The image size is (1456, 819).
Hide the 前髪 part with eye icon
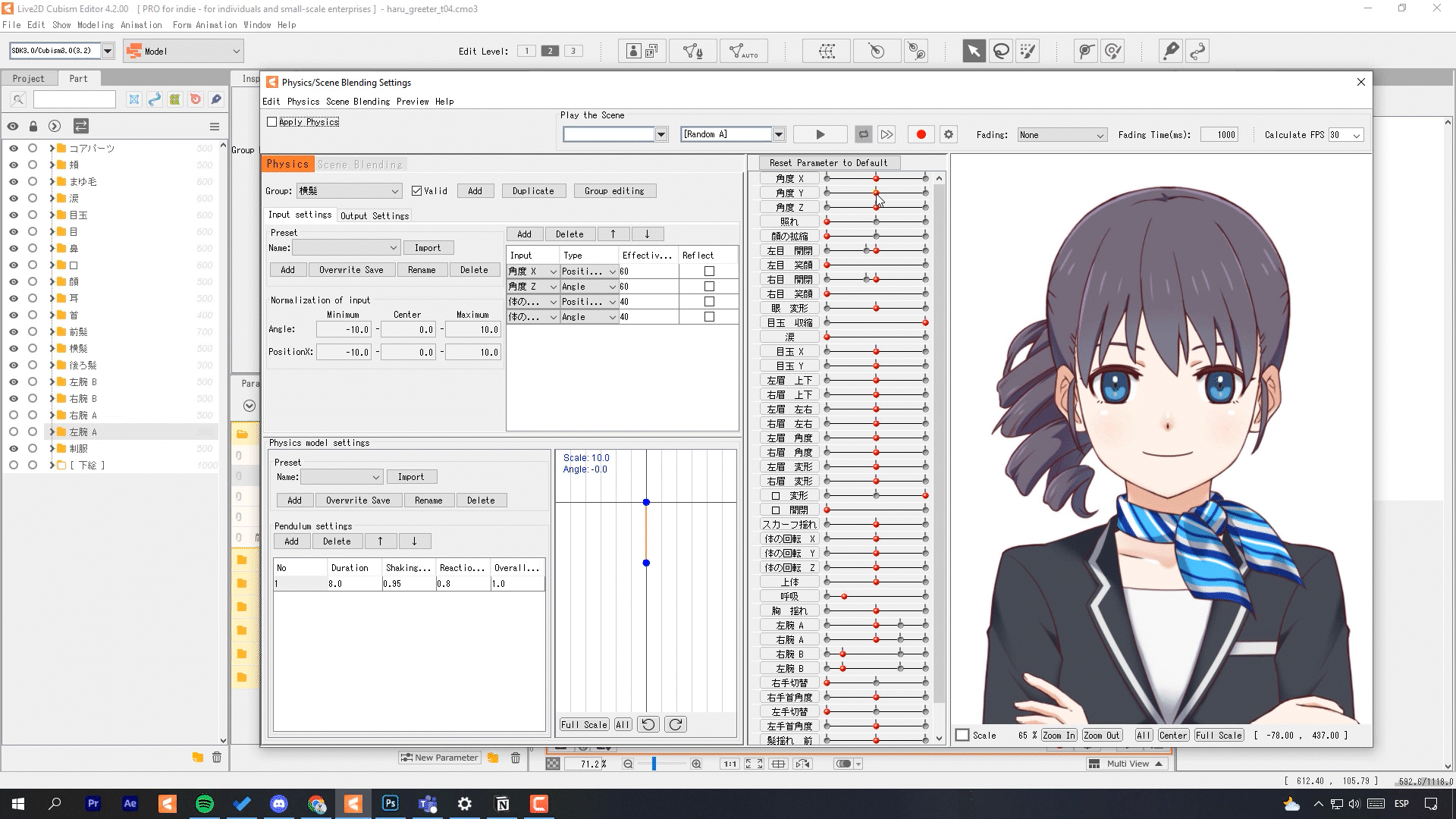click(13, 332)
